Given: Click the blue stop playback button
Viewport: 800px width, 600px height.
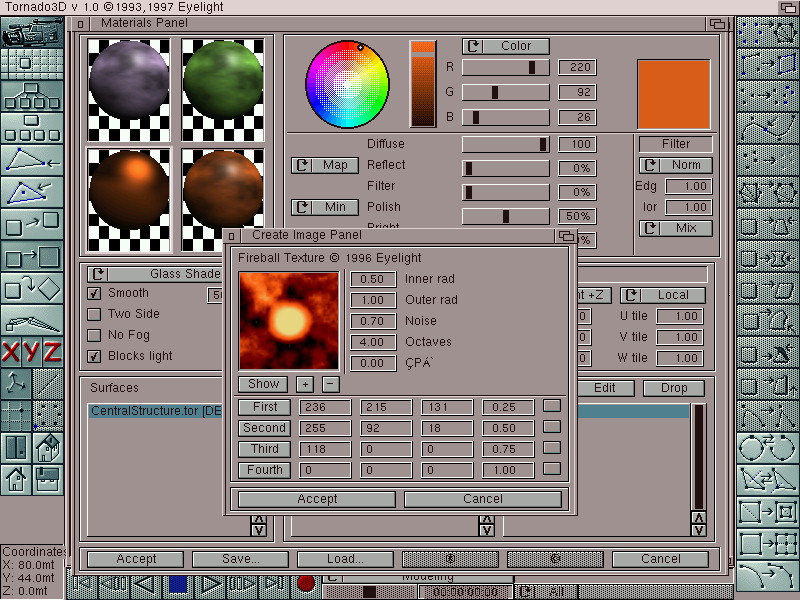Looking at the screenshot, I should 178,584.
